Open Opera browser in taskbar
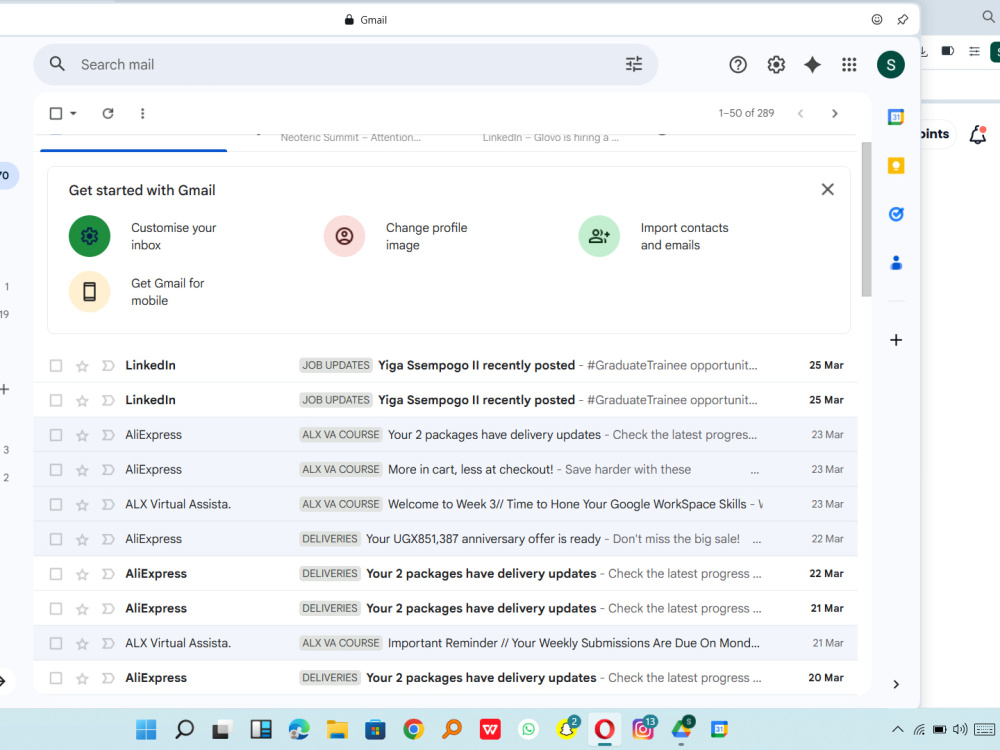The width and height of the screenshot is (1000, 750). 605,729
